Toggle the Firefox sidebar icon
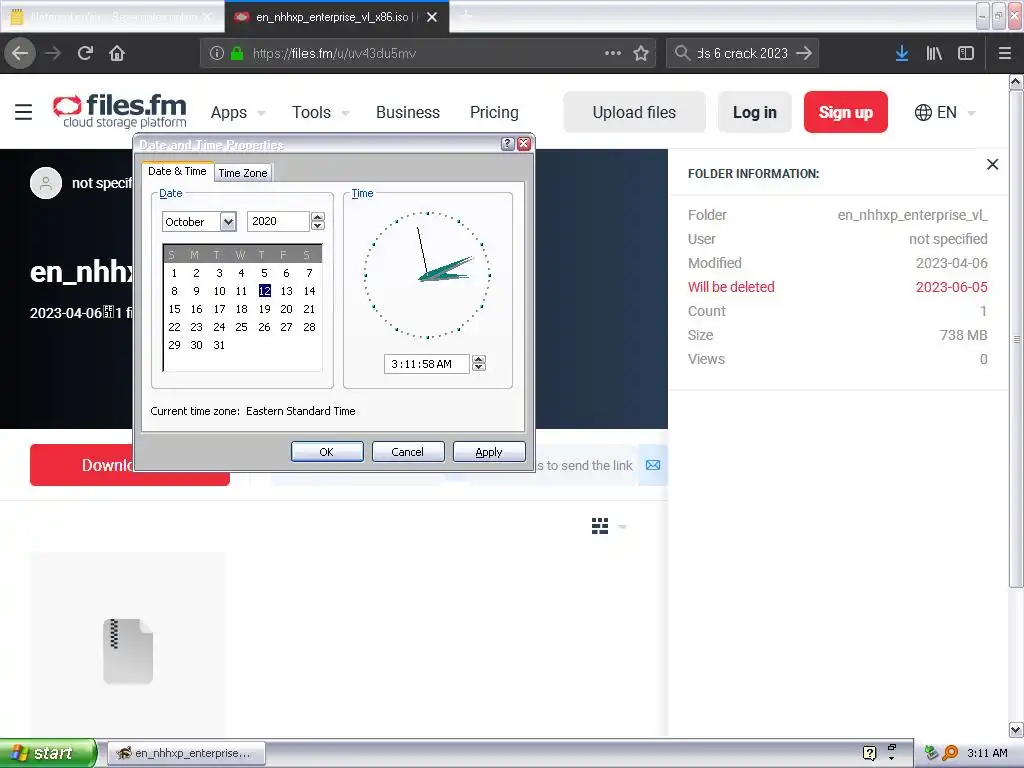 (966, 54)
